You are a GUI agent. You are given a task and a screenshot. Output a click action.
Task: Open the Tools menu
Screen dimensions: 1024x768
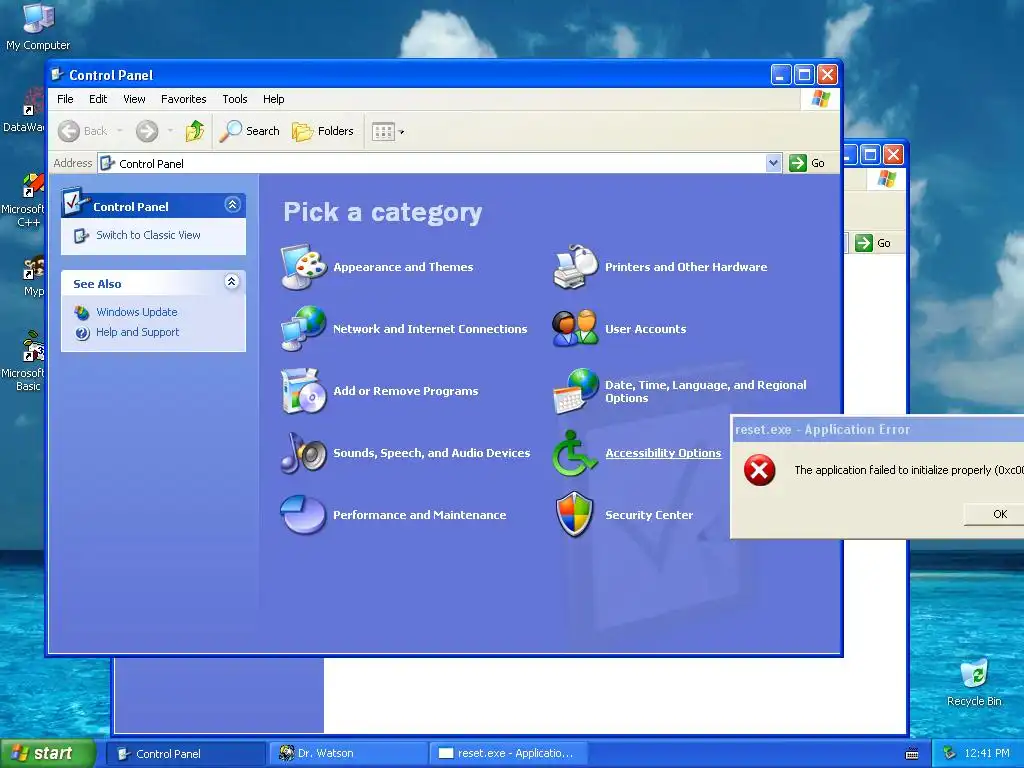click(234, 99)
